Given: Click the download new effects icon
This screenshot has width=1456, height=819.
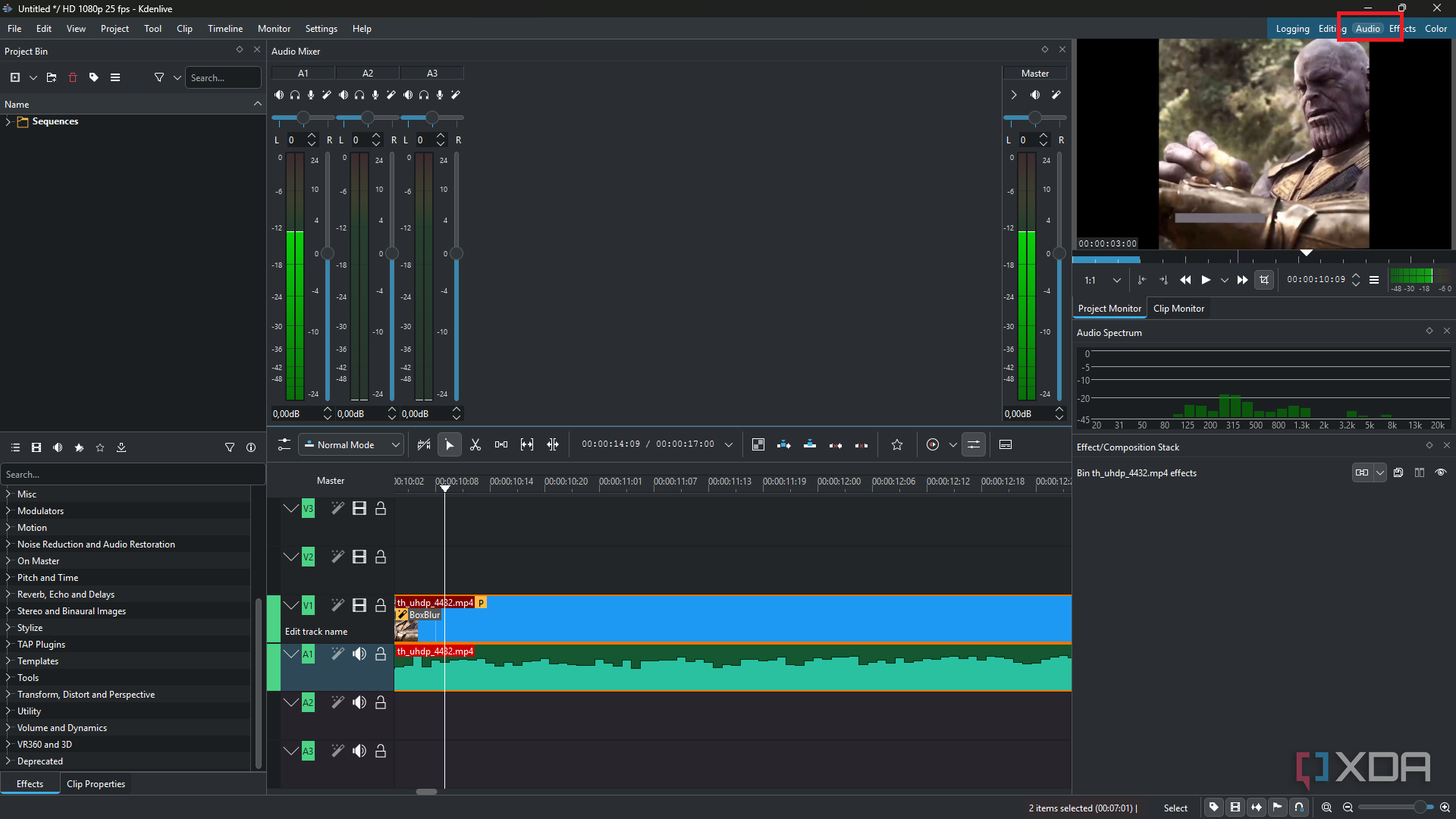Looking at the screenshot, I should click(x=121, y=447).
